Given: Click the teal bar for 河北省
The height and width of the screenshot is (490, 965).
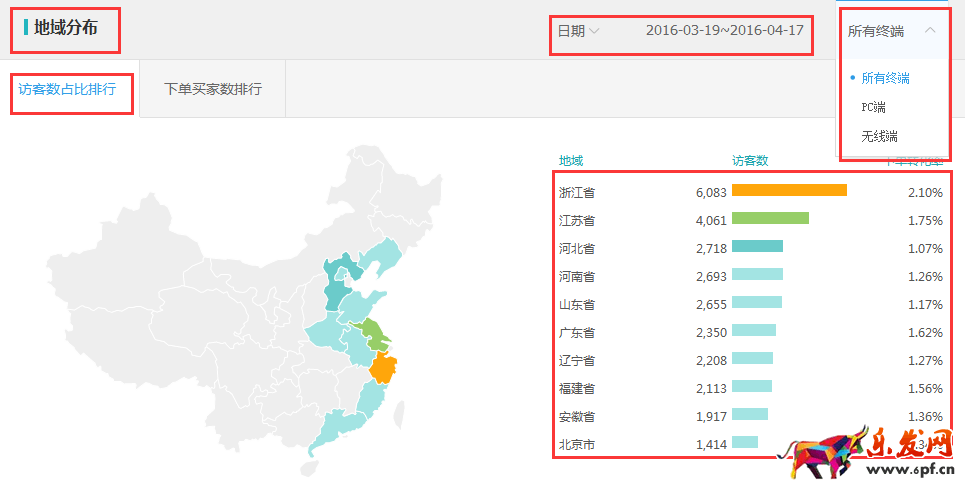Looking at the screenshot, I should (x=757, y=247).
